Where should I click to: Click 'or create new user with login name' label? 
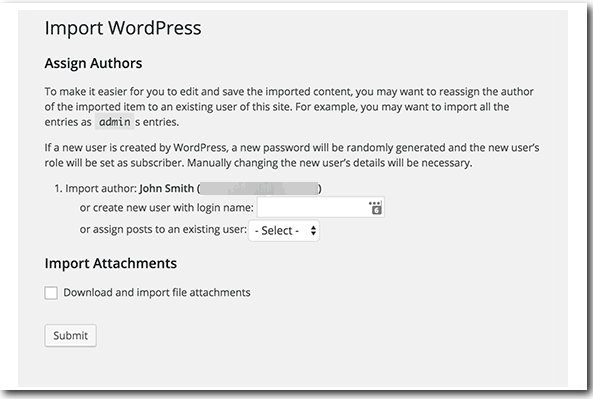click(x=166, y=208)
